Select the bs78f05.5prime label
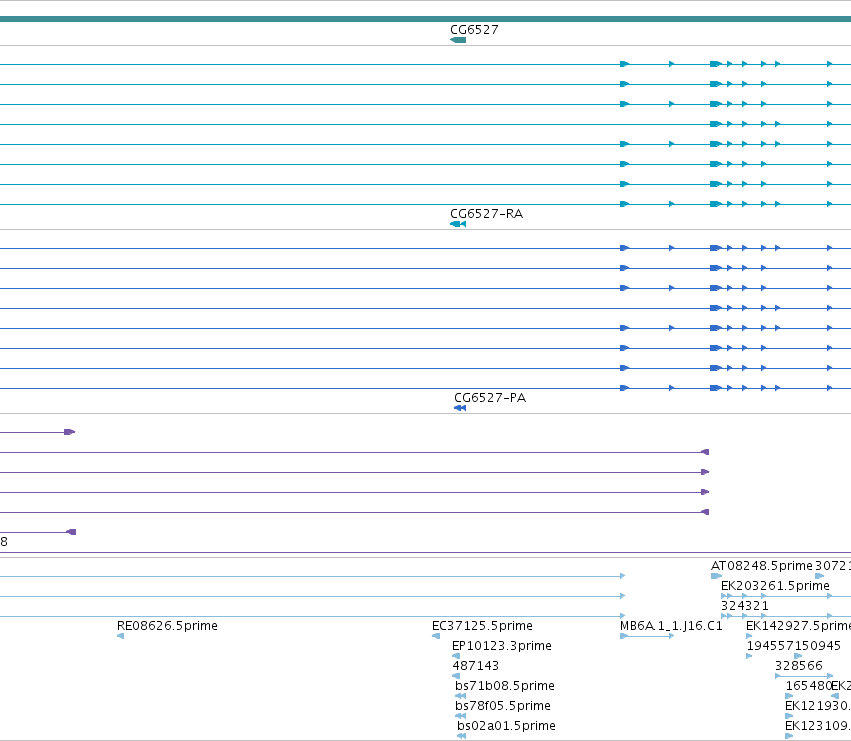Image resolution: width=851 pixels, height=741 pixels. pos(503,706)
